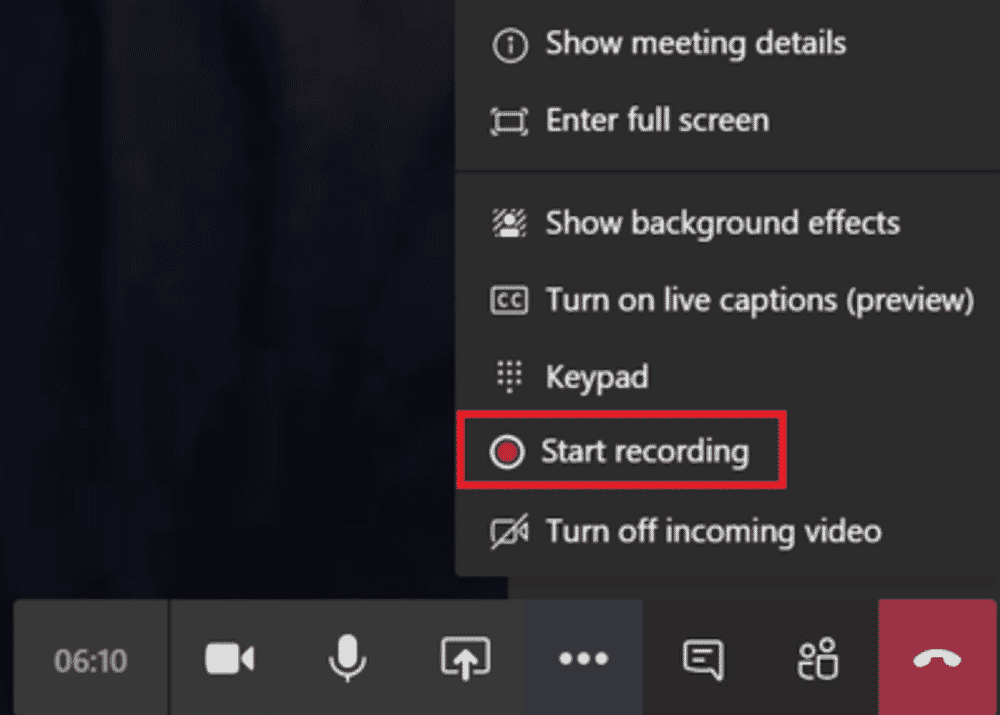Click the dotted keypad grid icon

pyautogui.click(x=508, y=377)
